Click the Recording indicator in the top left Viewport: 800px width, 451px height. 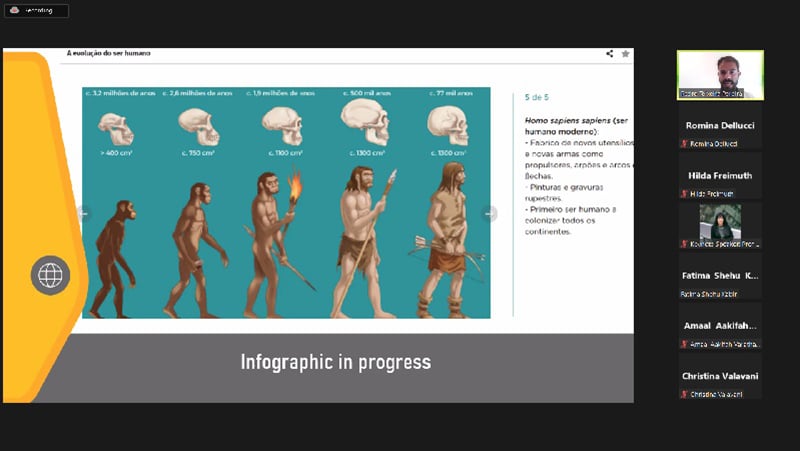coord(36,11)
